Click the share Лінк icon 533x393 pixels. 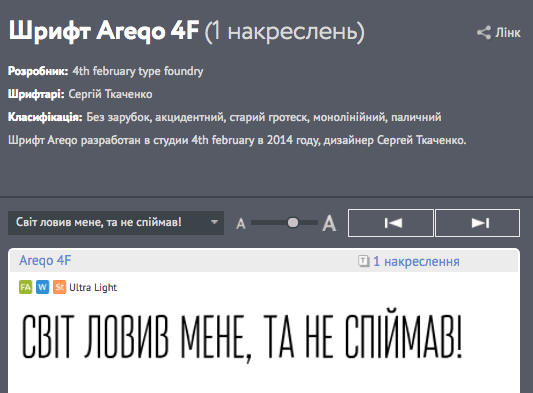click(484, 33)
